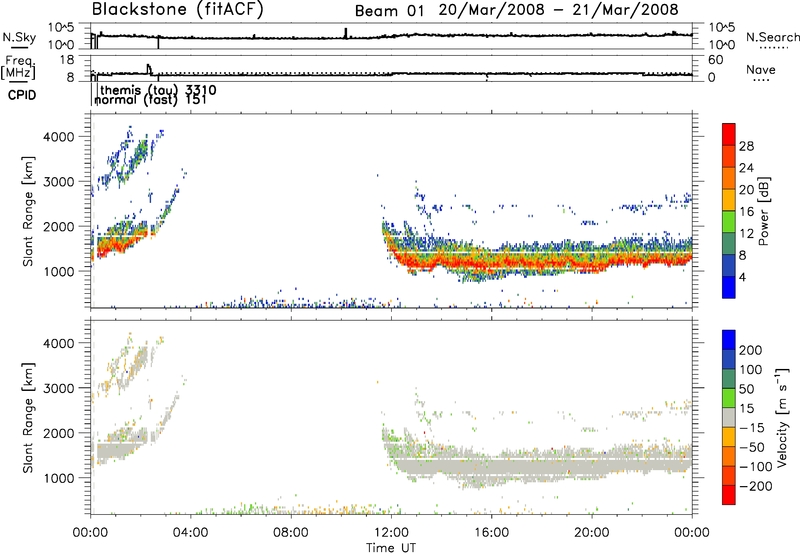Click the '12:00' time axis tick label

point(391,533)
